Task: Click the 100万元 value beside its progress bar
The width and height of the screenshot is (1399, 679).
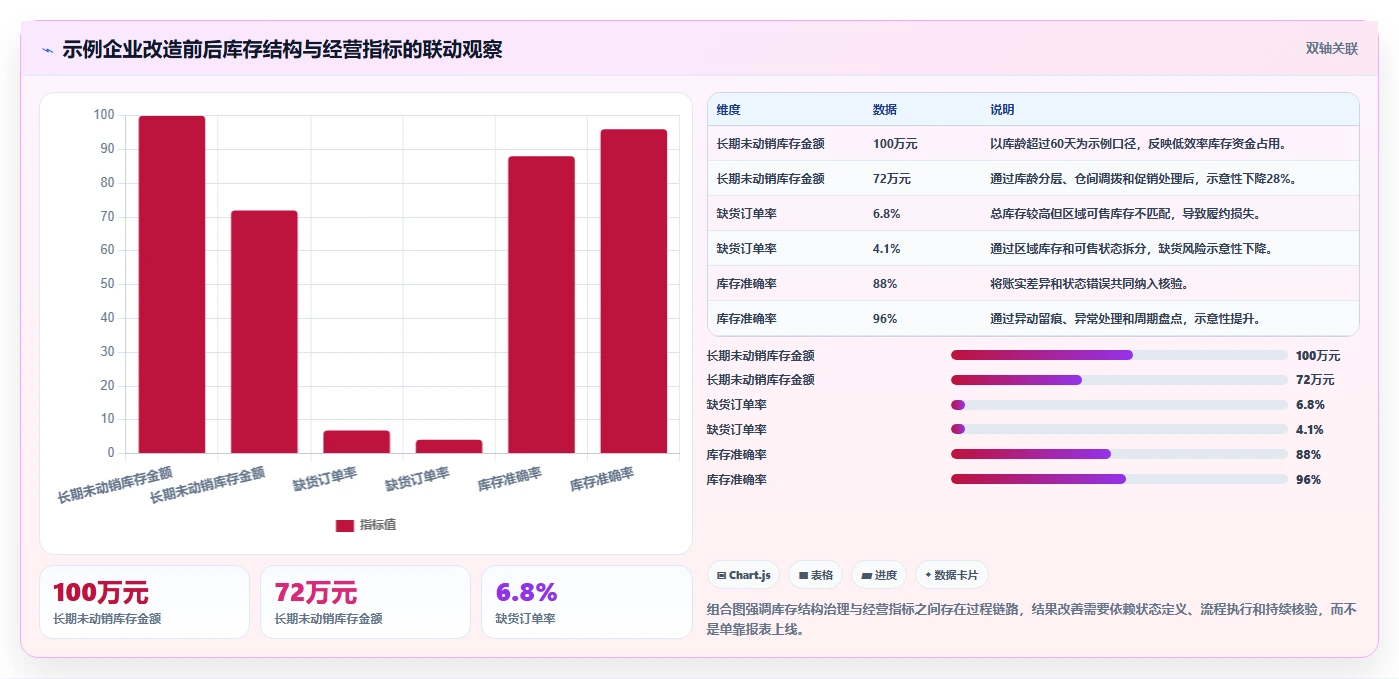Action: [x=1318, y=356]
